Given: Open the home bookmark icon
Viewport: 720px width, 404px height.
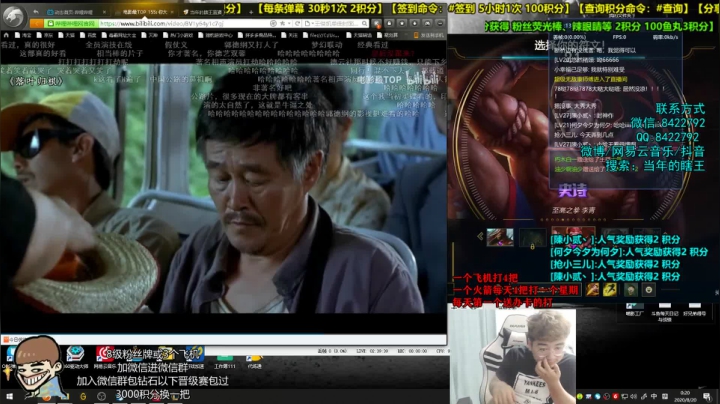Looking at the screenshot, I should point(6,35).
